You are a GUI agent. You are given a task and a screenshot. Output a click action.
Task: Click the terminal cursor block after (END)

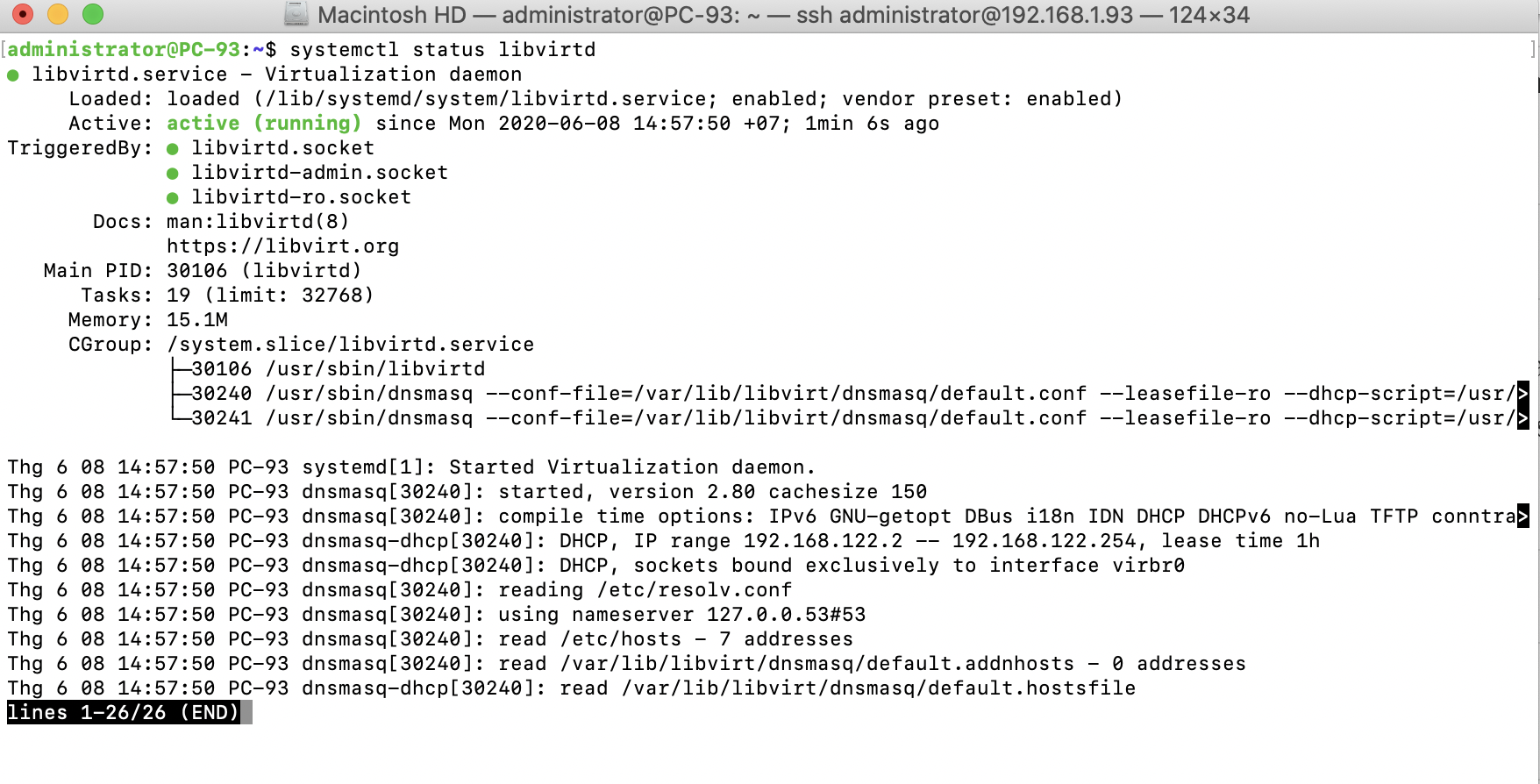click(247, 712)
